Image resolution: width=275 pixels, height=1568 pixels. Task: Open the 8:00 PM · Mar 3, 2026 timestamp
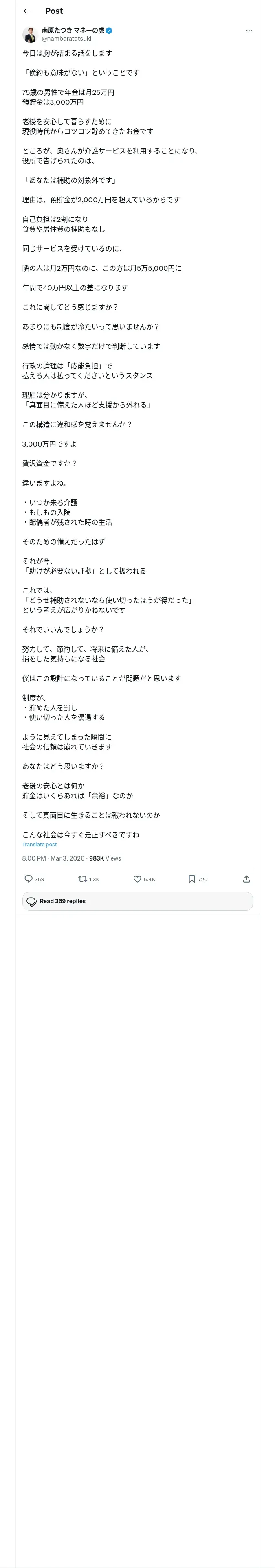[53, 858]
